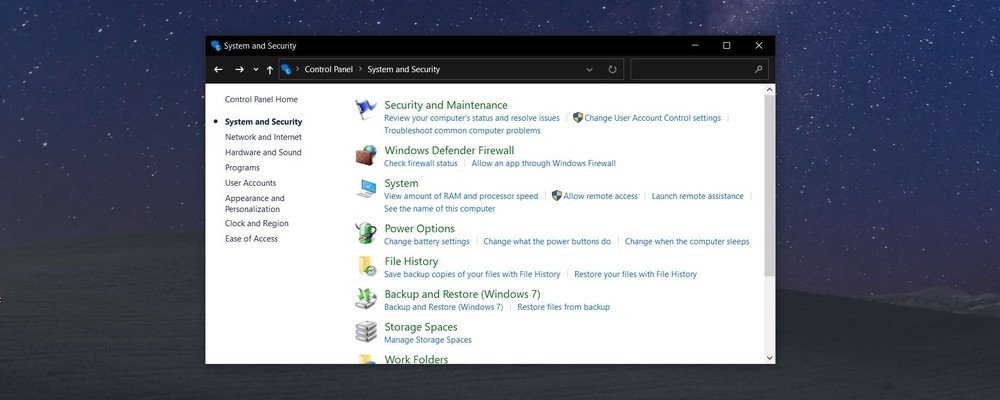Click the title bar System and Security icon
1000x400 pixels.
(x=216, y=46)
